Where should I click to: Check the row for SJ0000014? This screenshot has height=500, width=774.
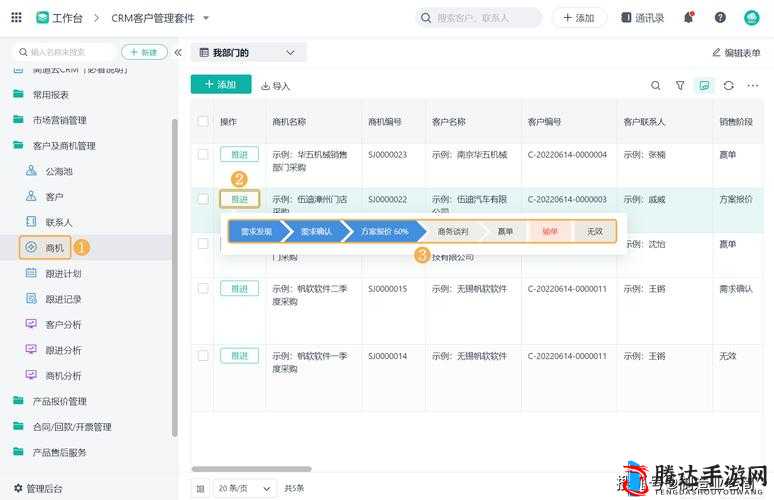pyautogui.click(x=203, y=355)
